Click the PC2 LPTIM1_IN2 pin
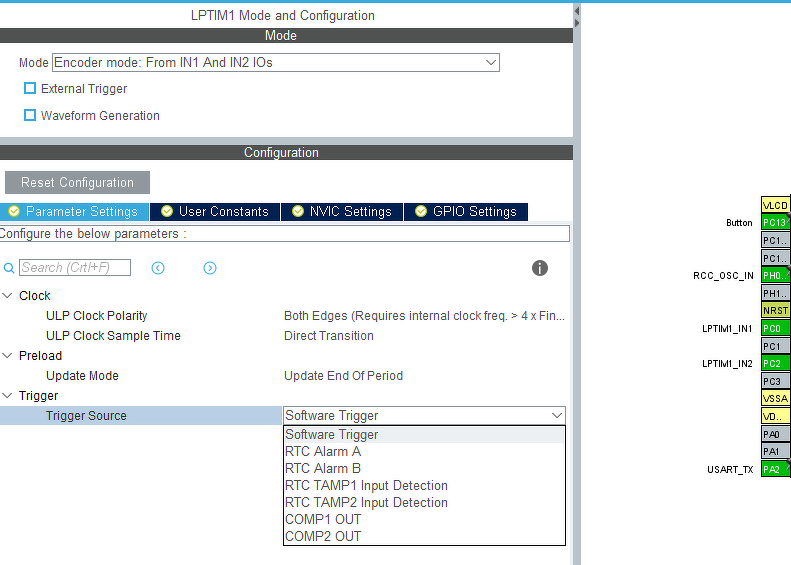This screenshot has width=791, height=565. pyautogui.click(x=775, y=363)
